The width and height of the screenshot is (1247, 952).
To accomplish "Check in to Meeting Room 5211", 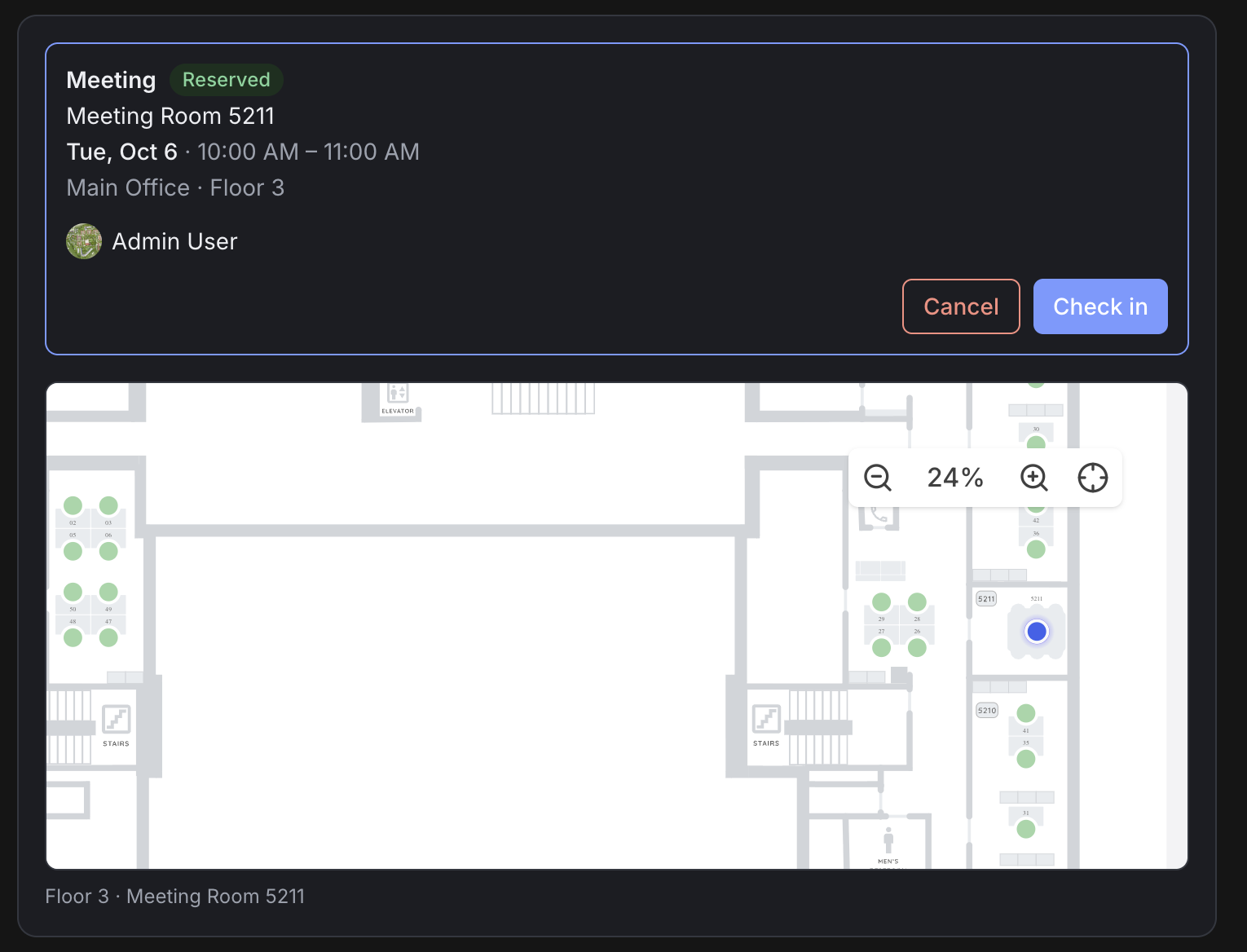I will click(x=1100, y=306).
